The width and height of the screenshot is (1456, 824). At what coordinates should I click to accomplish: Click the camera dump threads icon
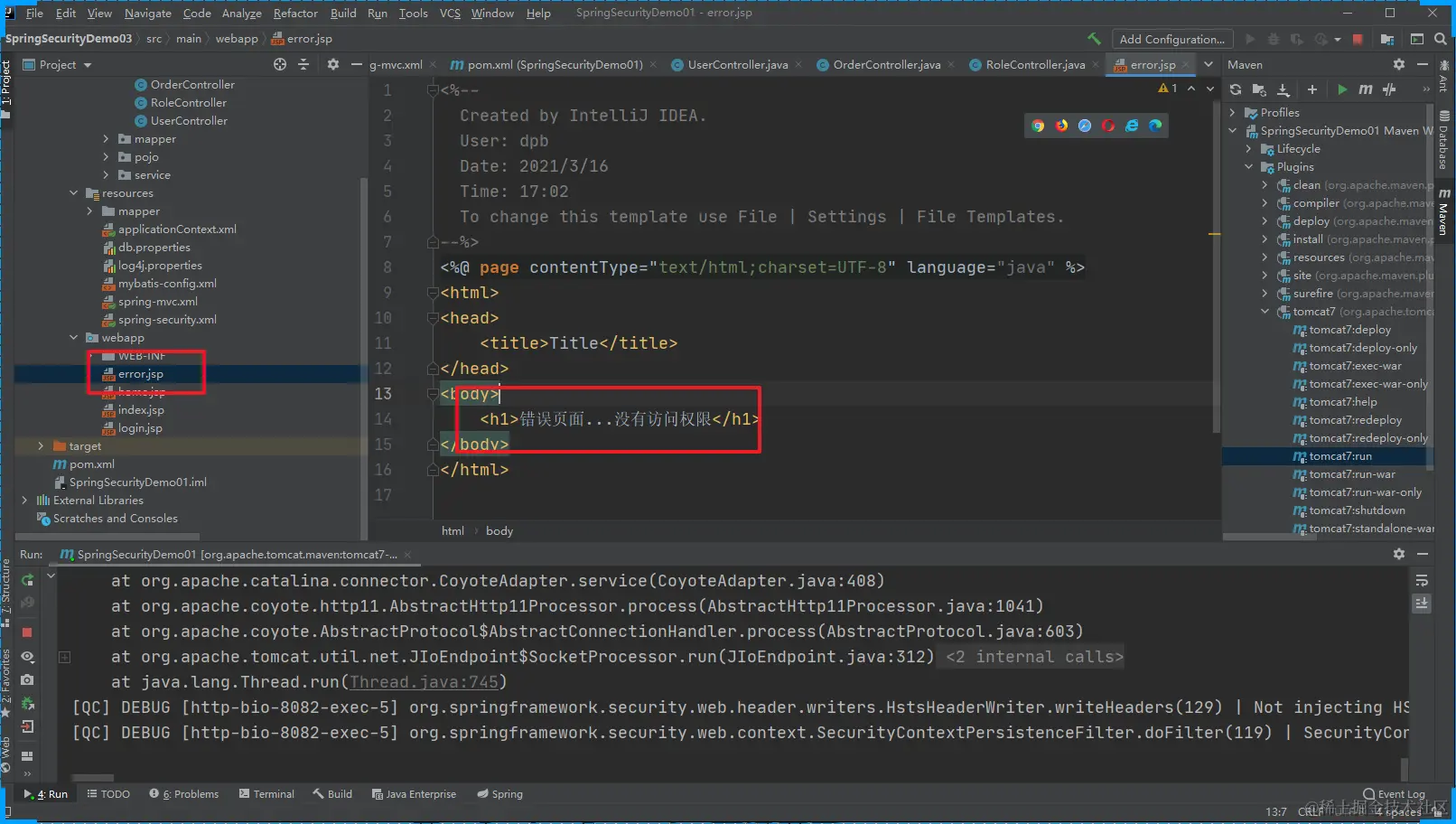(27, 679)
